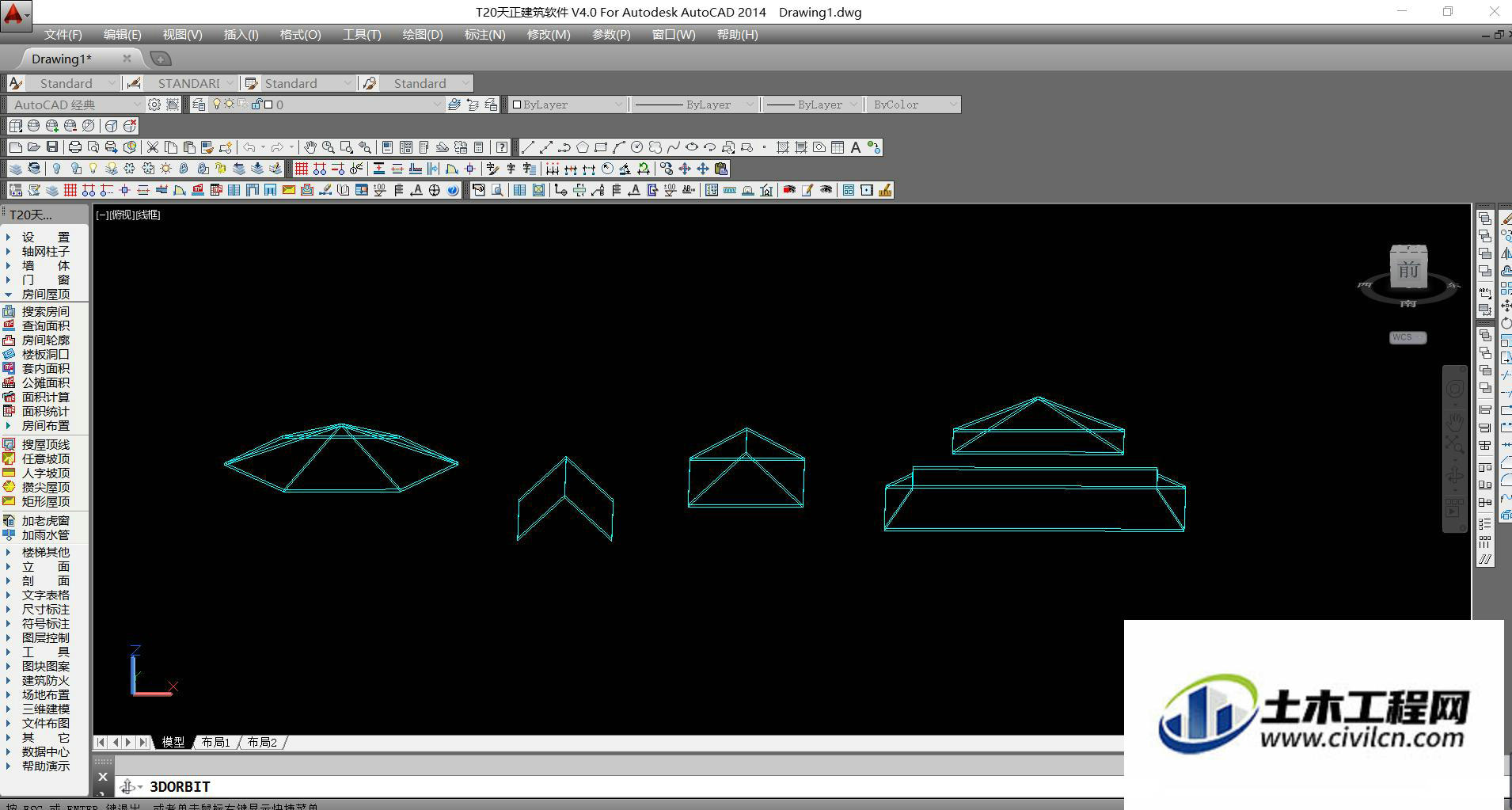The height and width of the screenshot is (810, 1512).
Task: Click the Help question mark icon
Action: pos(502,147)
